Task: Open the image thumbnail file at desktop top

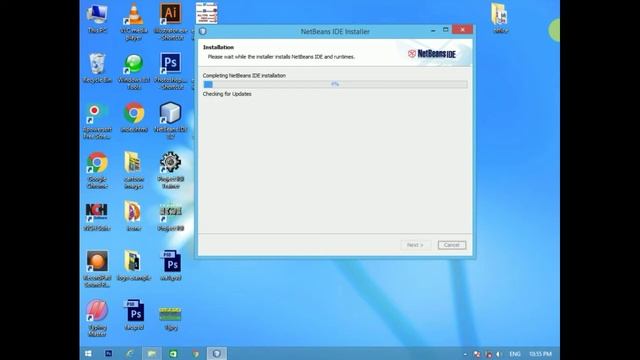Action: click(207, 13)
